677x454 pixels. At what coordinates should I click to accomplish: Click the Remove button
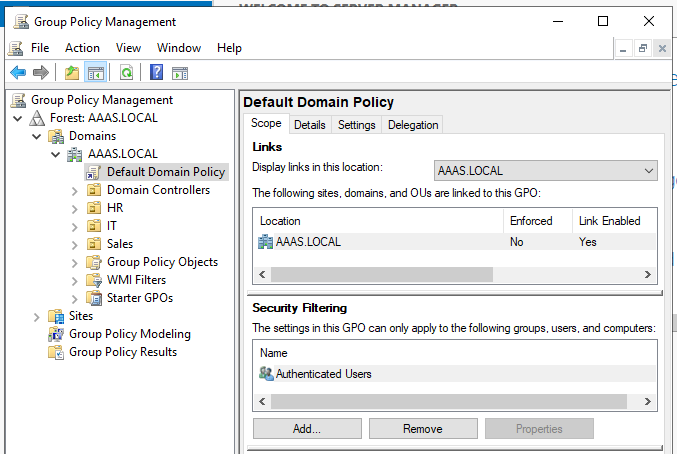[423, 429]
